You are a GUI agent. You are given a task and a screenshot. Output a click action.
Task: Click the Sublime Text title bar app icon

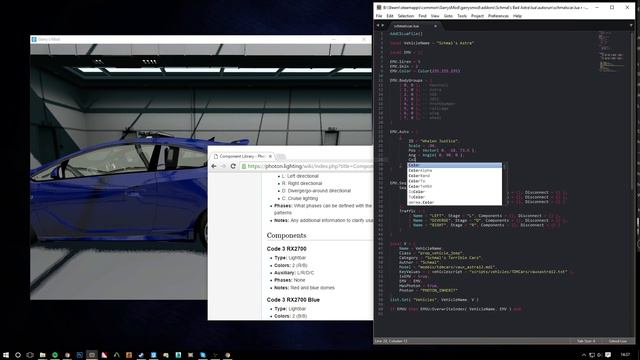(379, 7)
